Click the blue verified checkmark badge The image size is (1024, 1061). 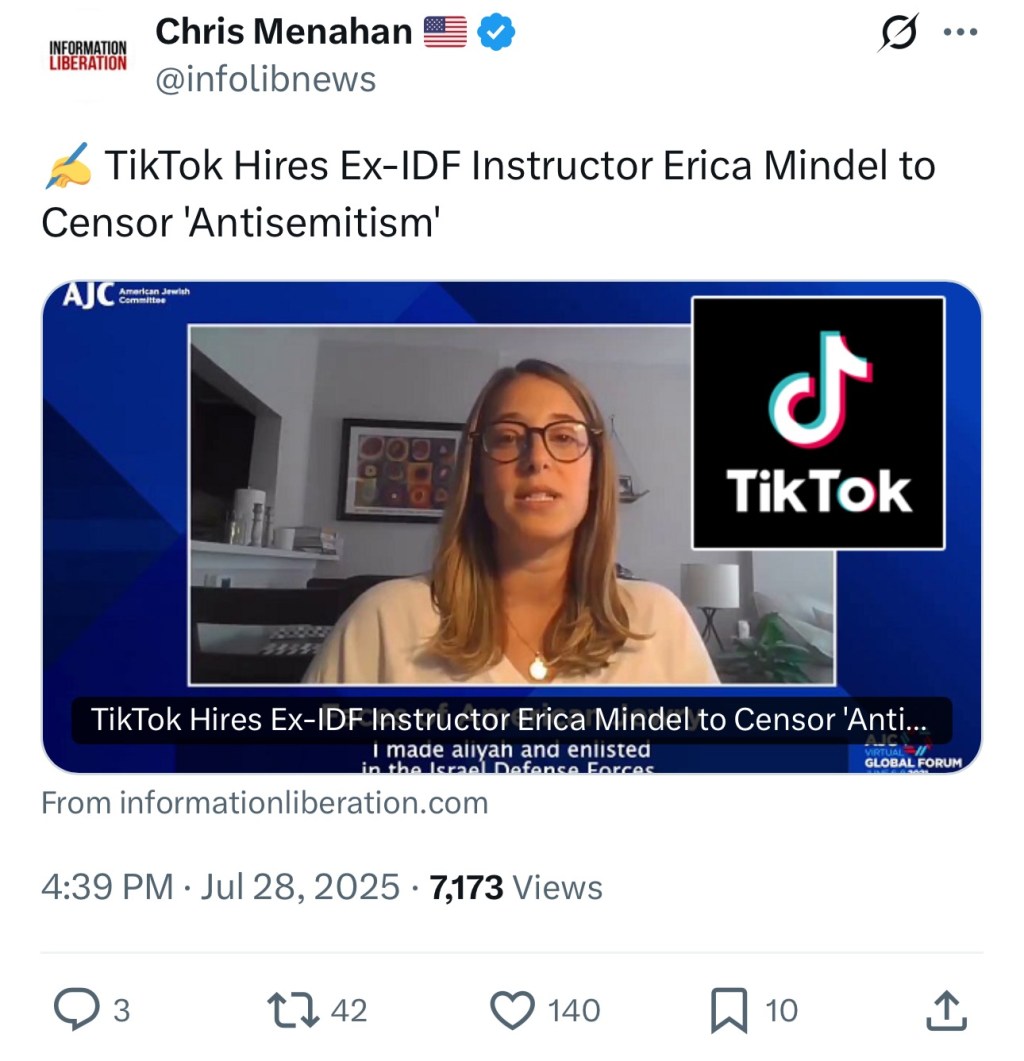pos(496,32)
